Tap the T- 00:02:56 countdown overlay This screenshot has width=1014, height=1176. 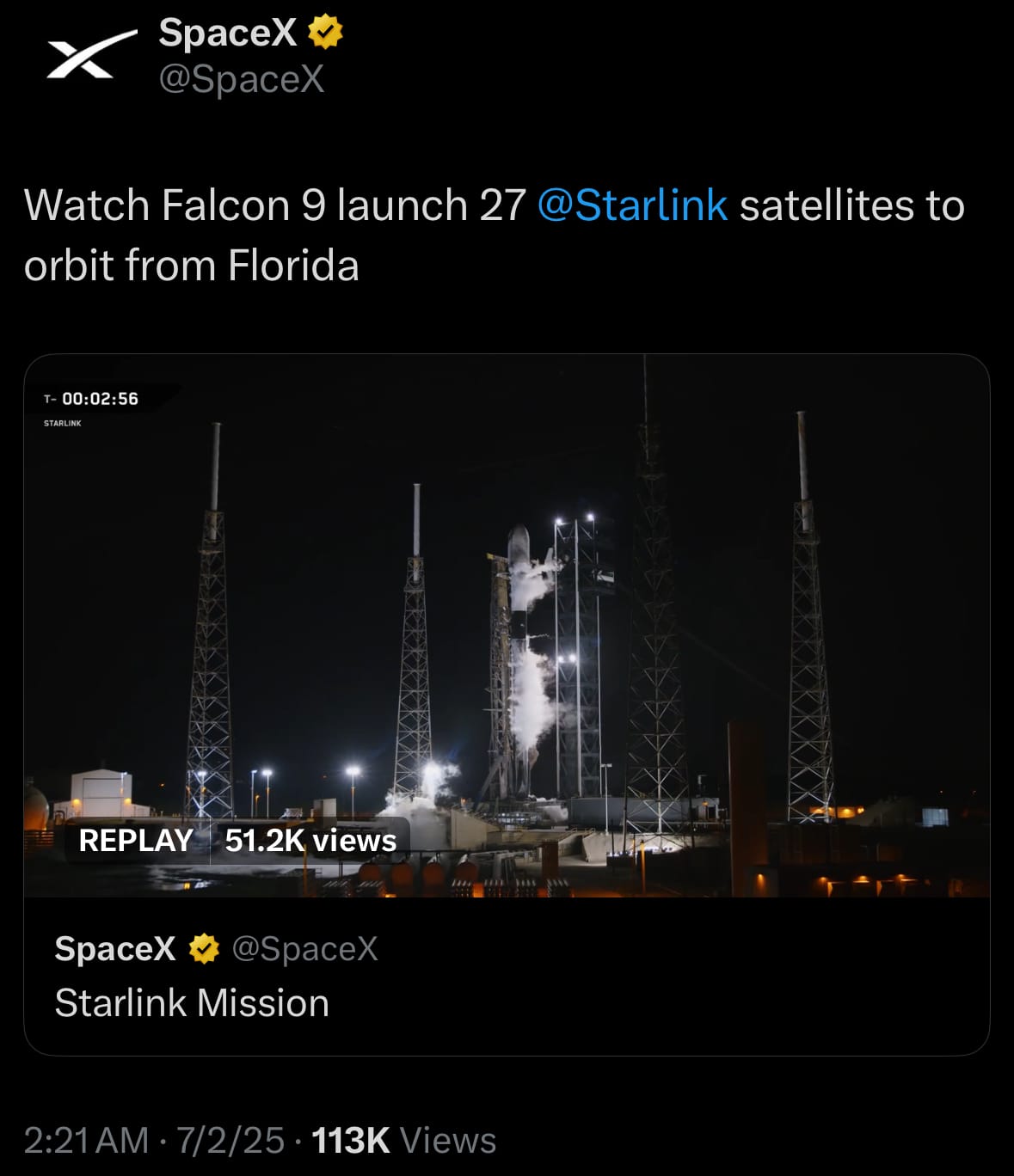pos(91,399)
